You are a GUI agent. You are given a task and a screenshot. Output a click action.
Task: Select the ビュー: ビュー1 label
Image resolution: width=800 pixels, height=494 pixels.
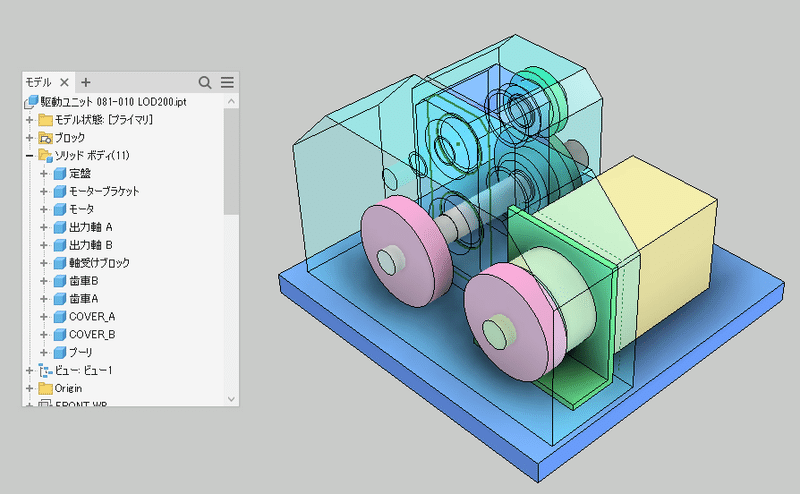(x=84, y=370)
